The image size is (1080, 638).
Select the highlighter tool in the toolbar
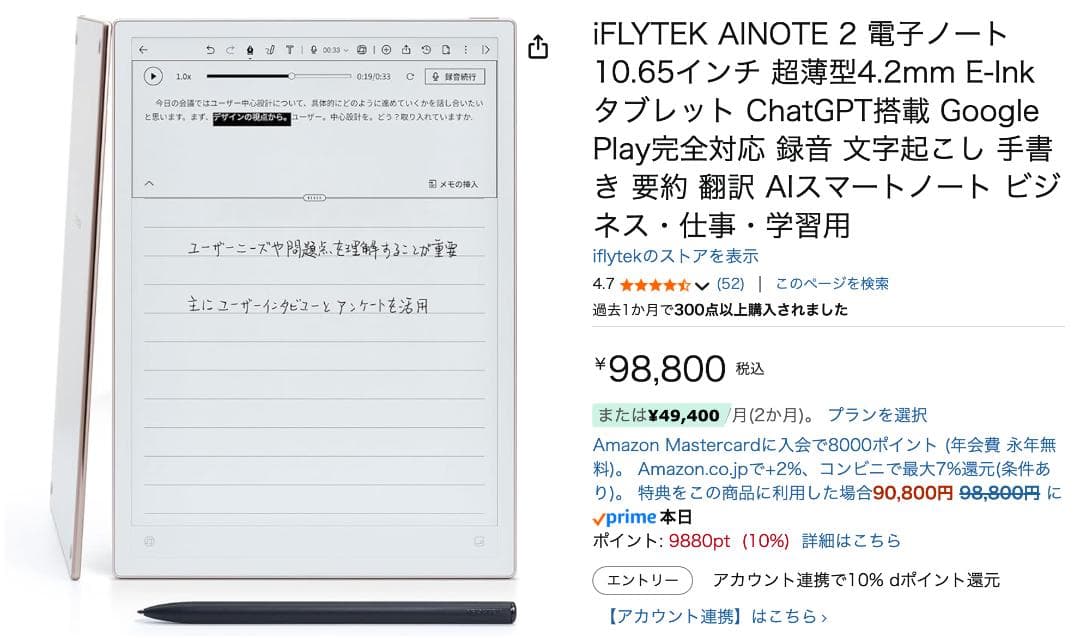[x=272, y=49]
